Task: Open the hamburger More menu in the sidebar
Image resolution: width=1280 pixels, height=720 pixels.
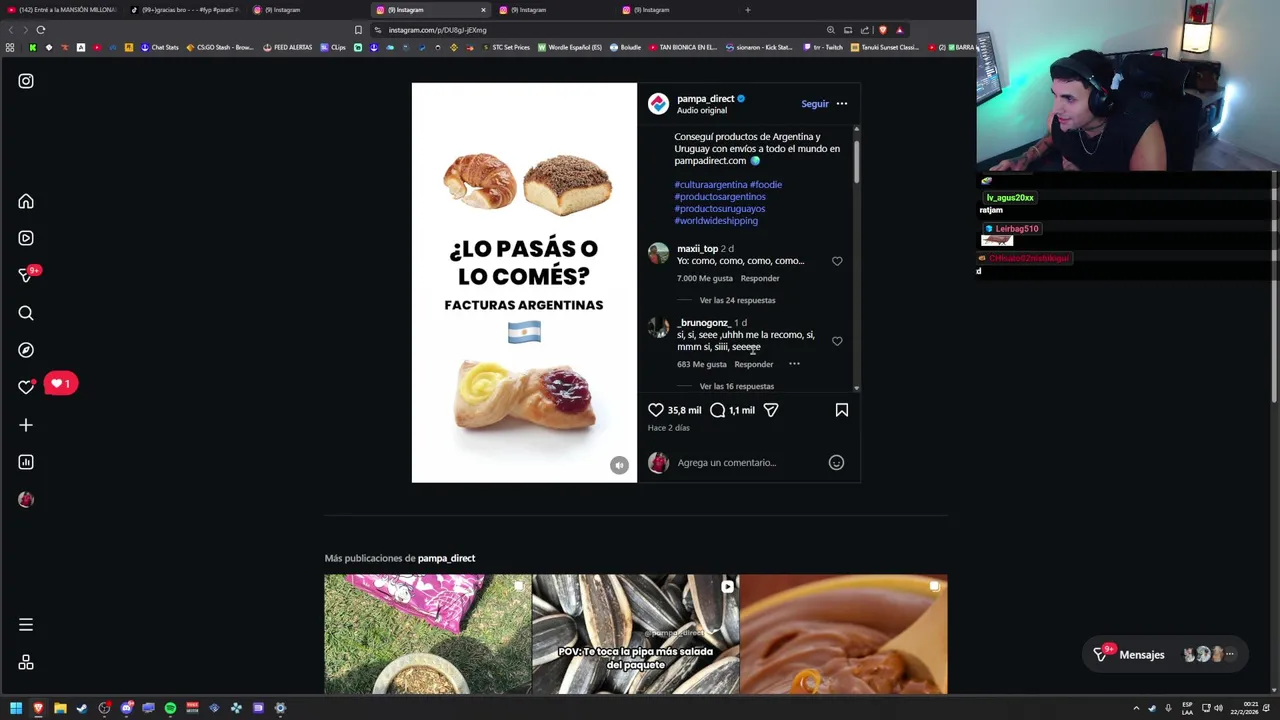Action: [26, 625]
